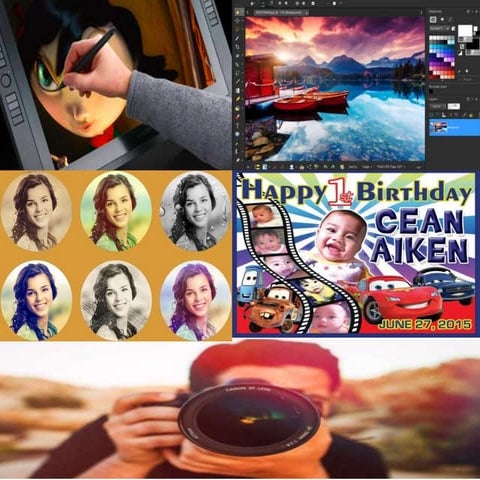
Task: Select the blue-haired oval portrait preview
Action: tap(36, 301)
